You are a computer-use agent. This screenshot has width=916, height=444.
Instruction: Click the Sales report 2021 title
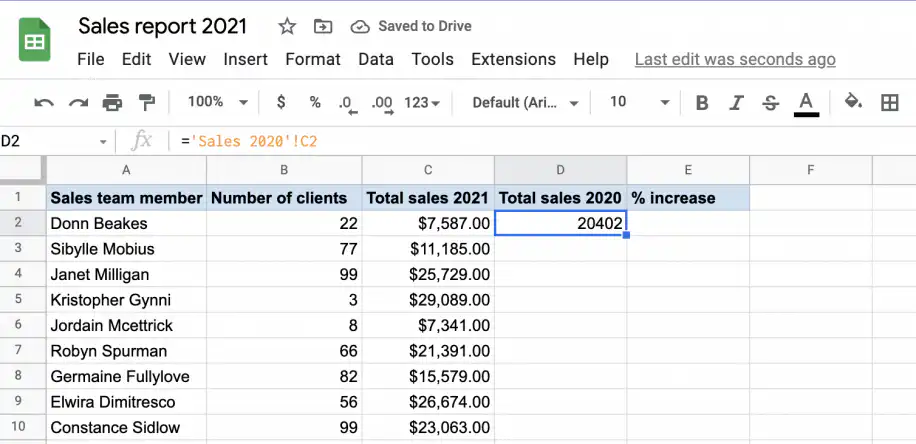pyautogui.click(x=162, y=26)
